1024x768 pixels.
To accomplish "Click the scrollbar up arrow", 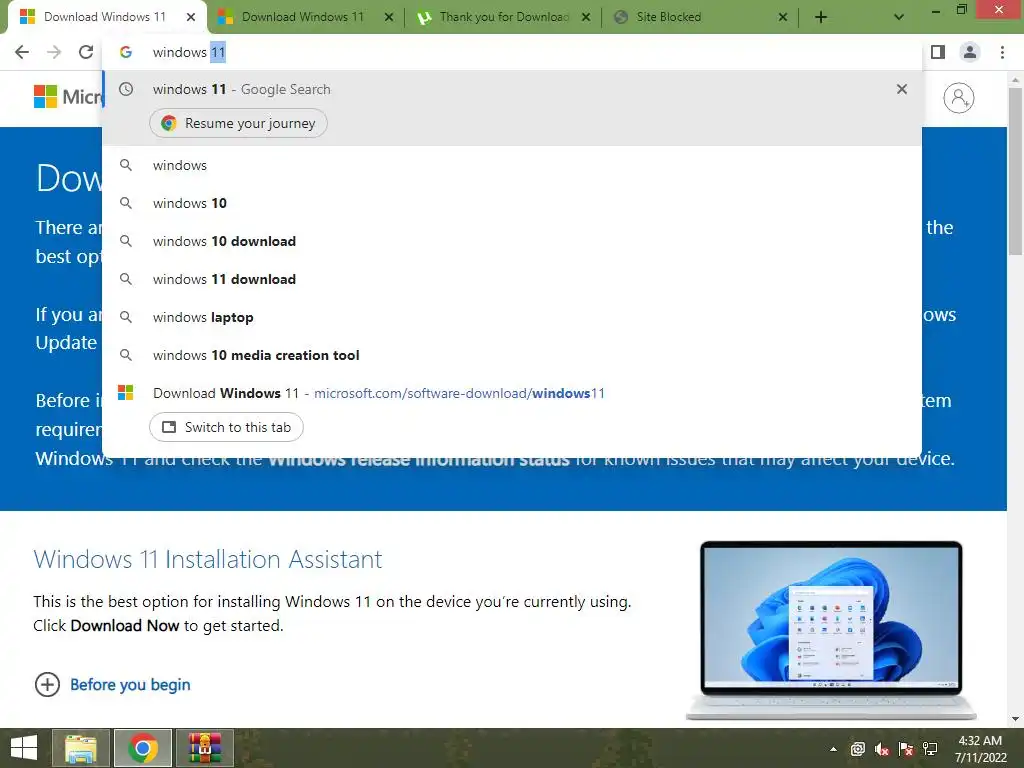I will 1015,80.
